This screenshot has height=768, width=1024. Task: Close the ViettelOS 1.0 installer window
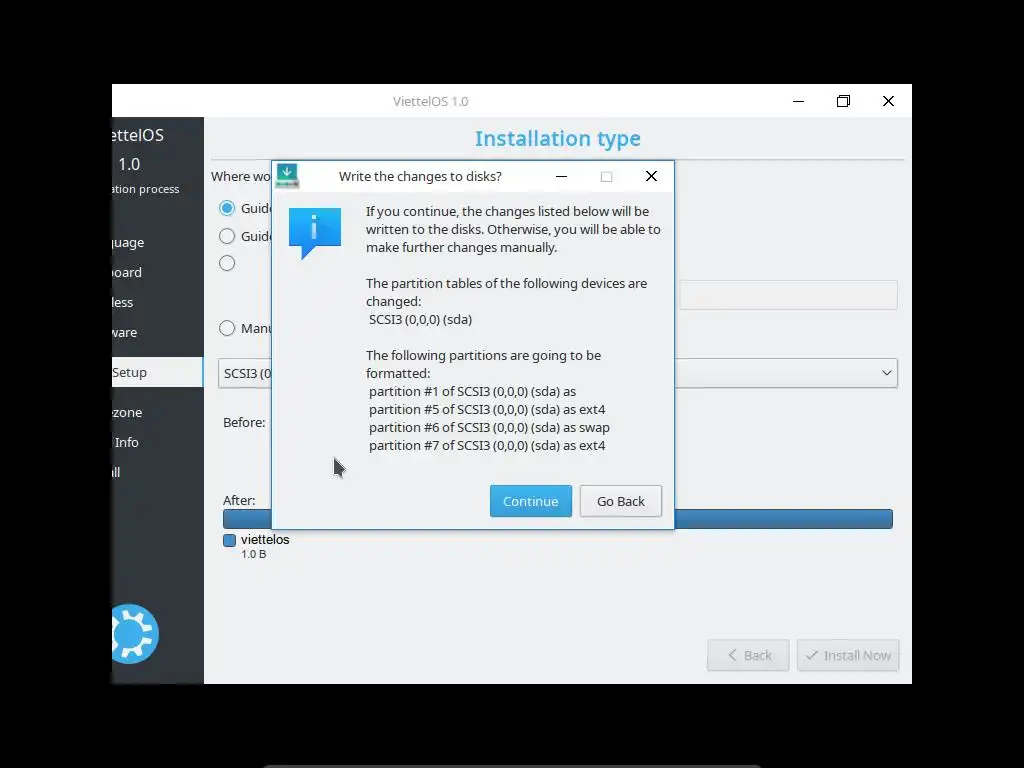pos(888,101)
